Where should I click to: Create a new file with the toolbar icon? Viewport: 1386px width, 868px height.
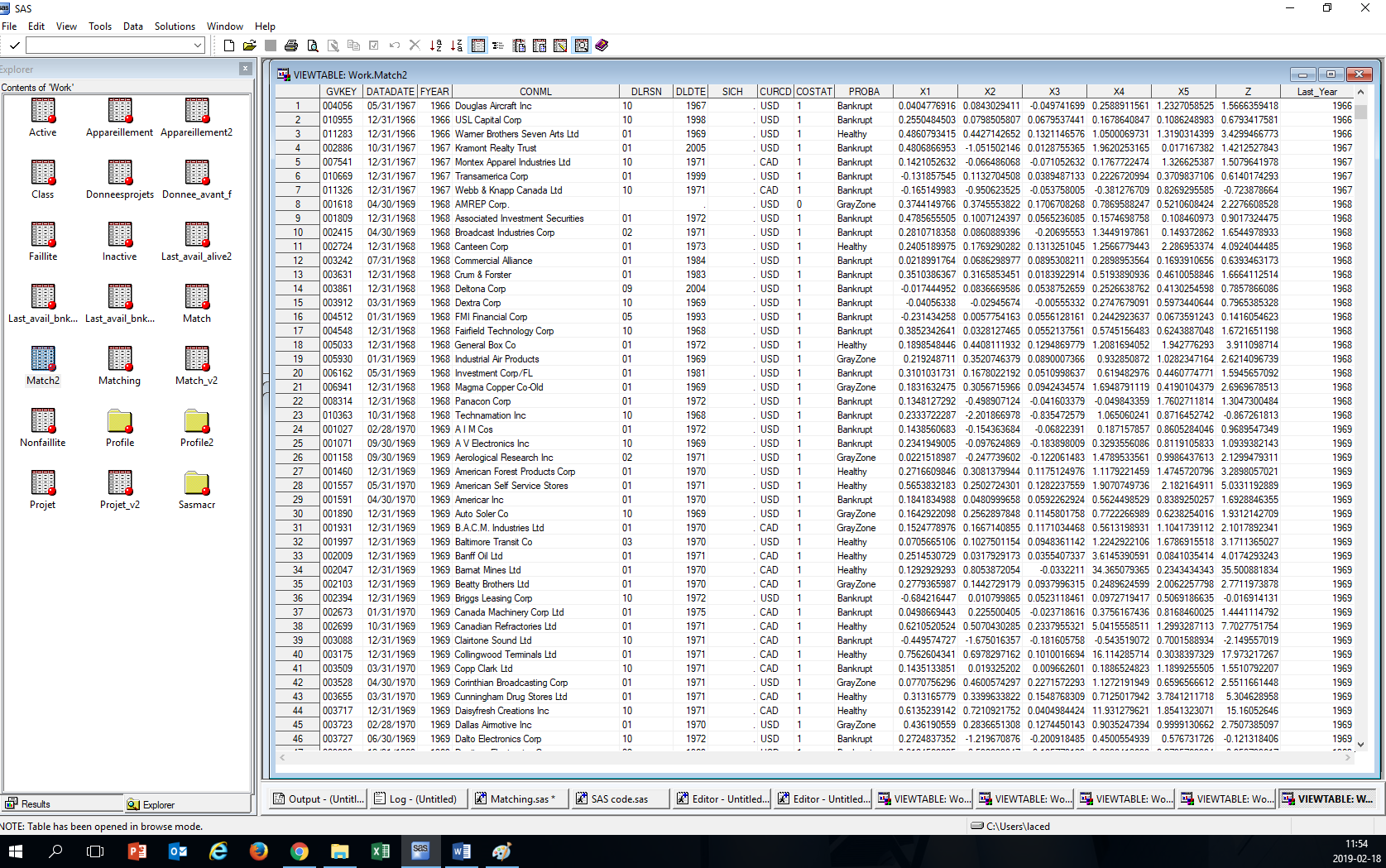click(229, 46)
